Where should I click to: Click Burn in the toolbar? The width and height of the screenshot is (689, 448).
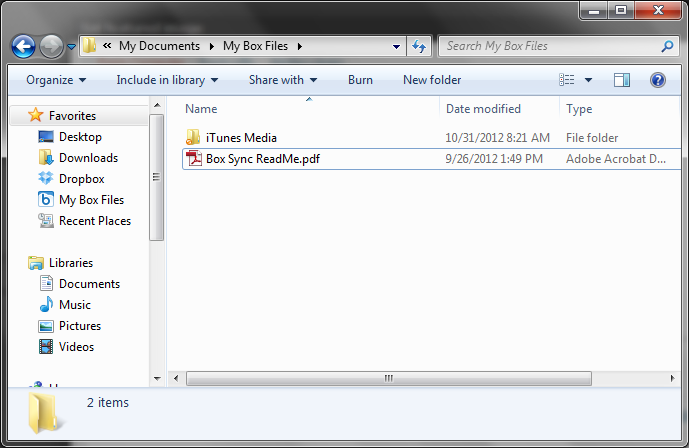(360, 80)
